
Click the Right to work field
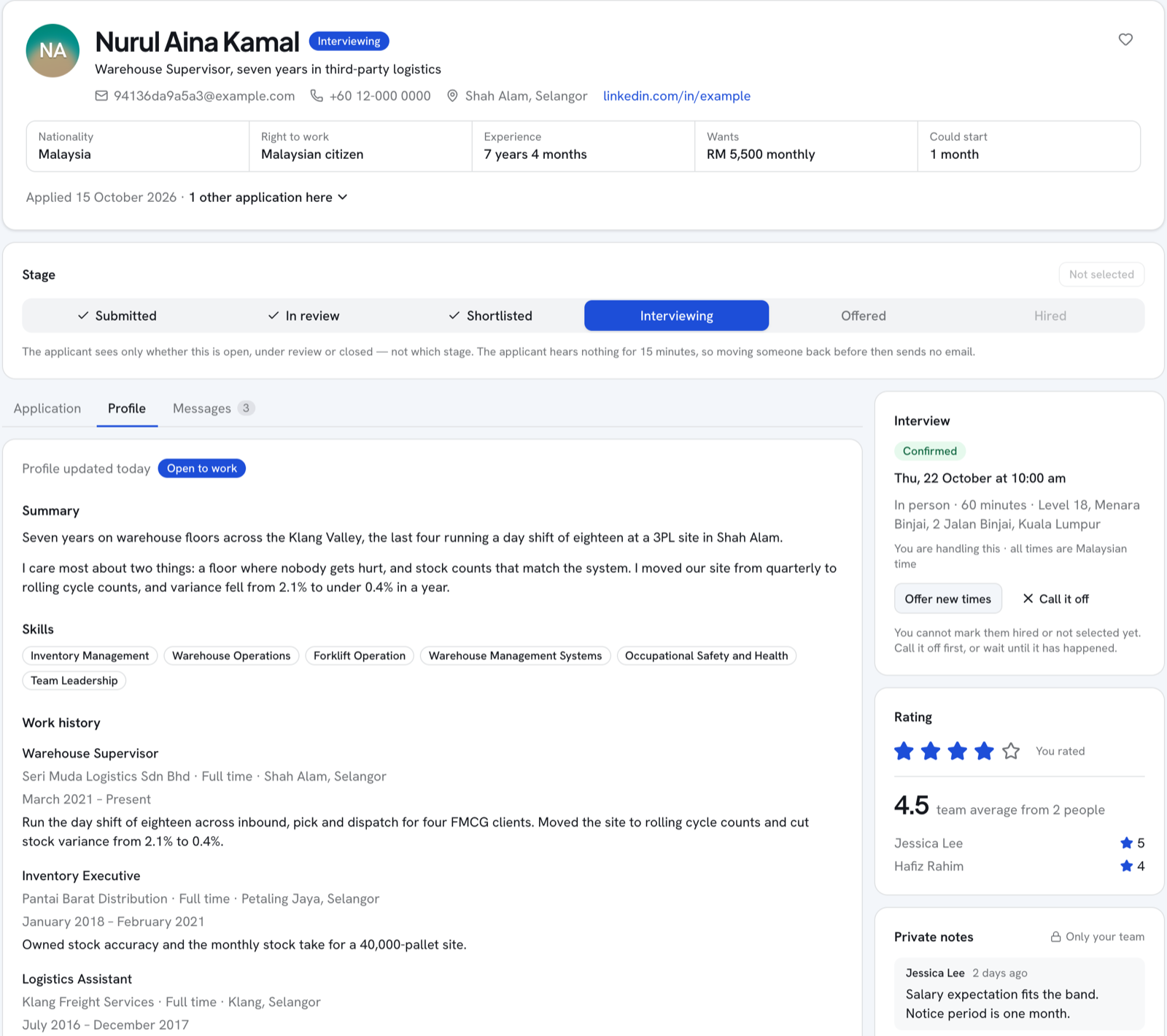[361, 146]
